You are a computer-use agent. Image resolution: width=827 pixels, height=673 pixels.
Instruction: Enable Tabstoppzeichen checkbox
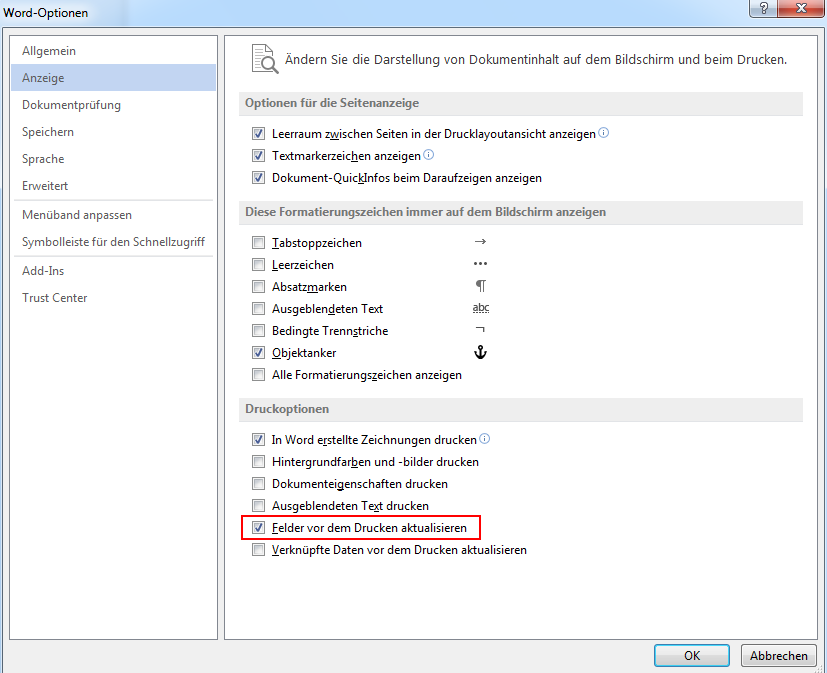pyautogui.click(x=258, y=243)
